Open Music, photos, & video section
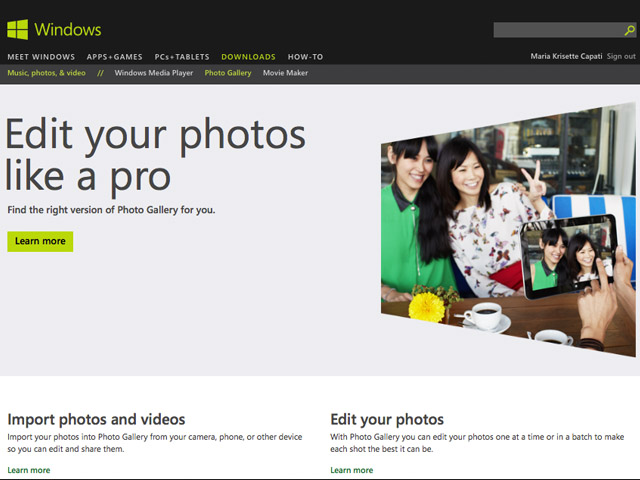 [x=47, y=73]
